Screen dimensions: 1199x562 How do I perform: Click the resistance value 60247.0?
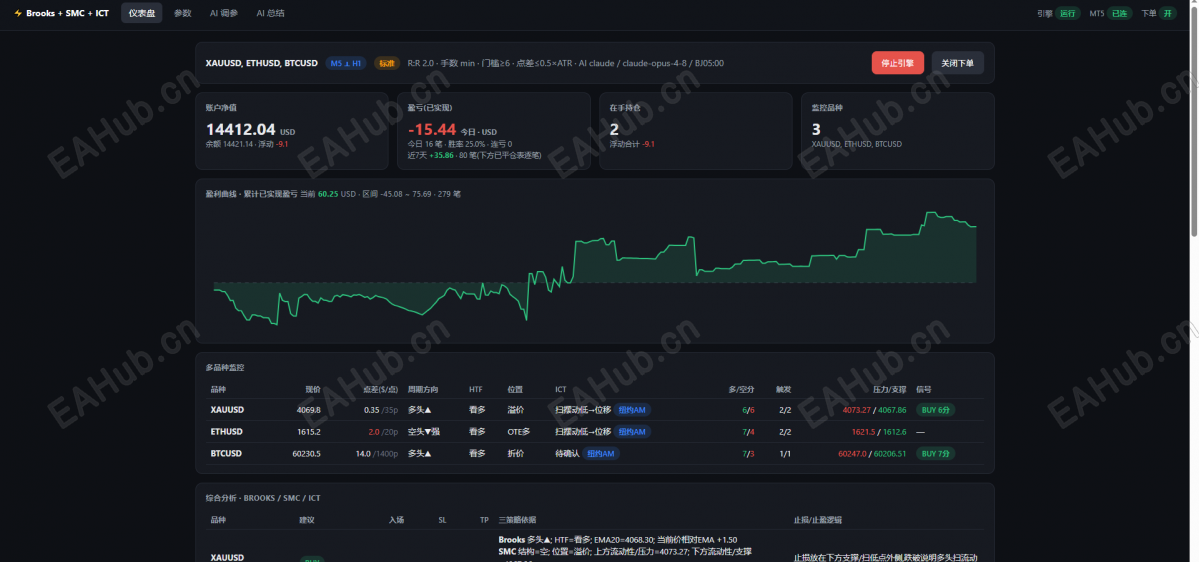click(853, 453)
